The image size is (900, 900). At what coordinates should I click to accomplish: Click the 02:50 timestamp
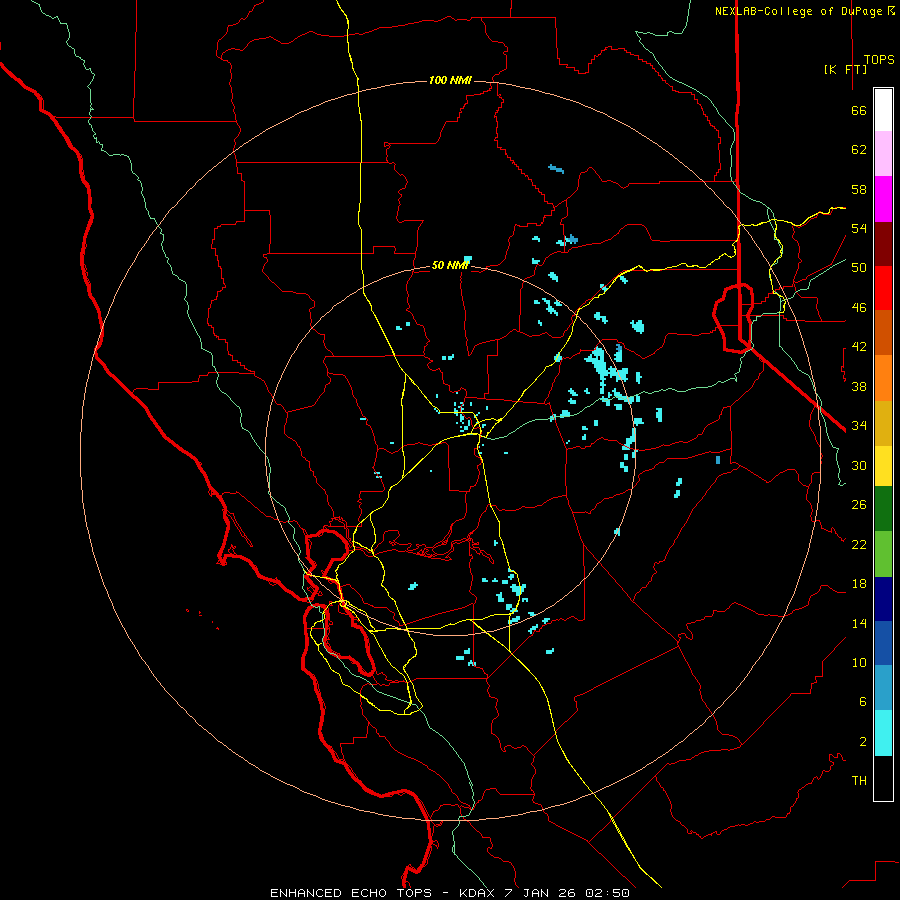point(608,893)
